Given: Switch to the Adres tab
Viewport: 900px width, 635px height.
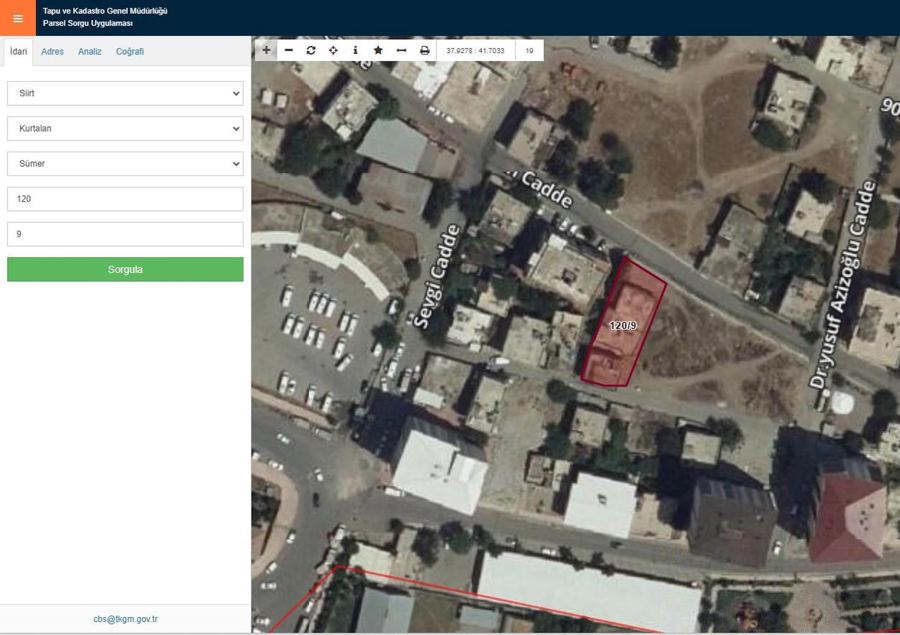Looking at the screenshot, I should 52,52.
